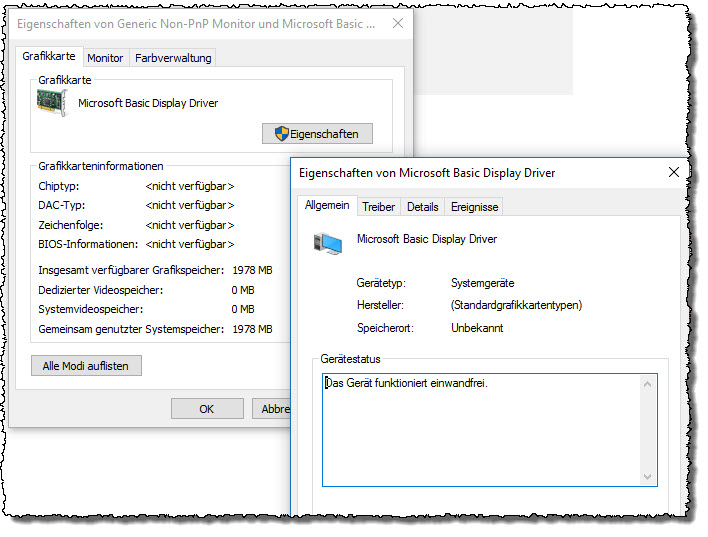The width and height of the screenshot is (708, 537).
Task: Click the Hersteller label
Action: [x=380, y=305]
